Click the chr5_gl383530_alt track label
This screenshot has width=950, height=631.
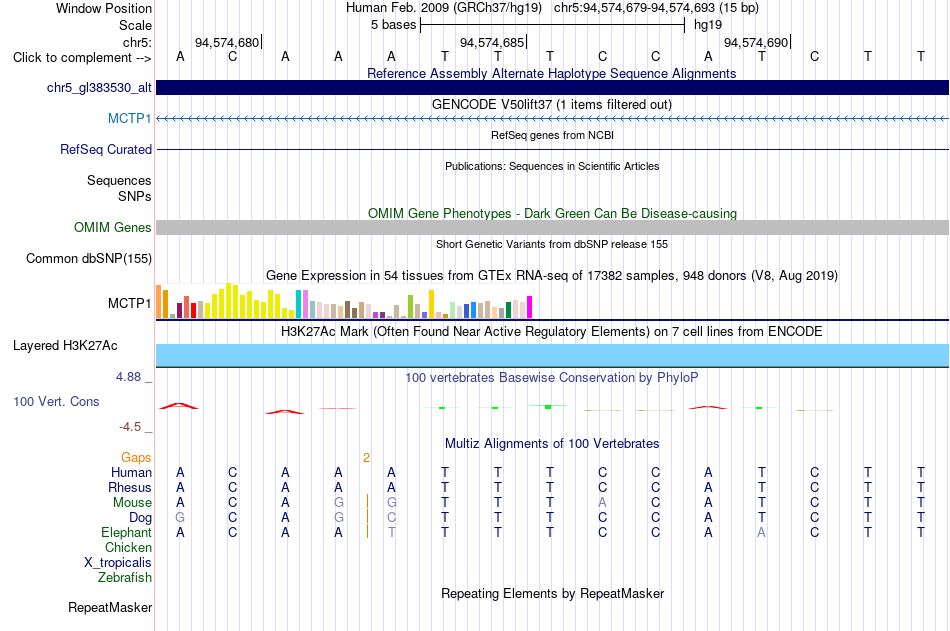[99, 87]
